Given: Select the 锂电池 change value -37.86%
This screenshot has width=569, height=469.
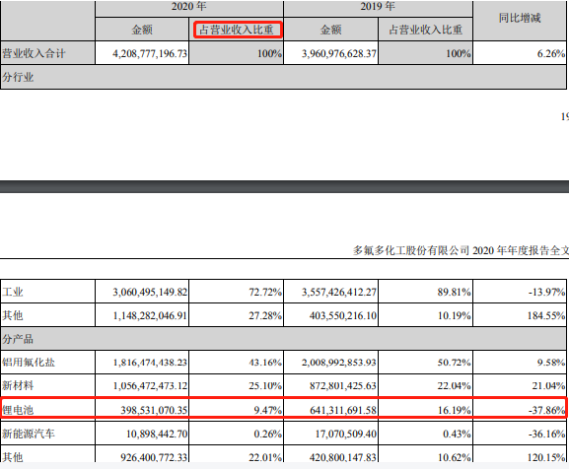Looking at the screenshot, I should (547, 410).
